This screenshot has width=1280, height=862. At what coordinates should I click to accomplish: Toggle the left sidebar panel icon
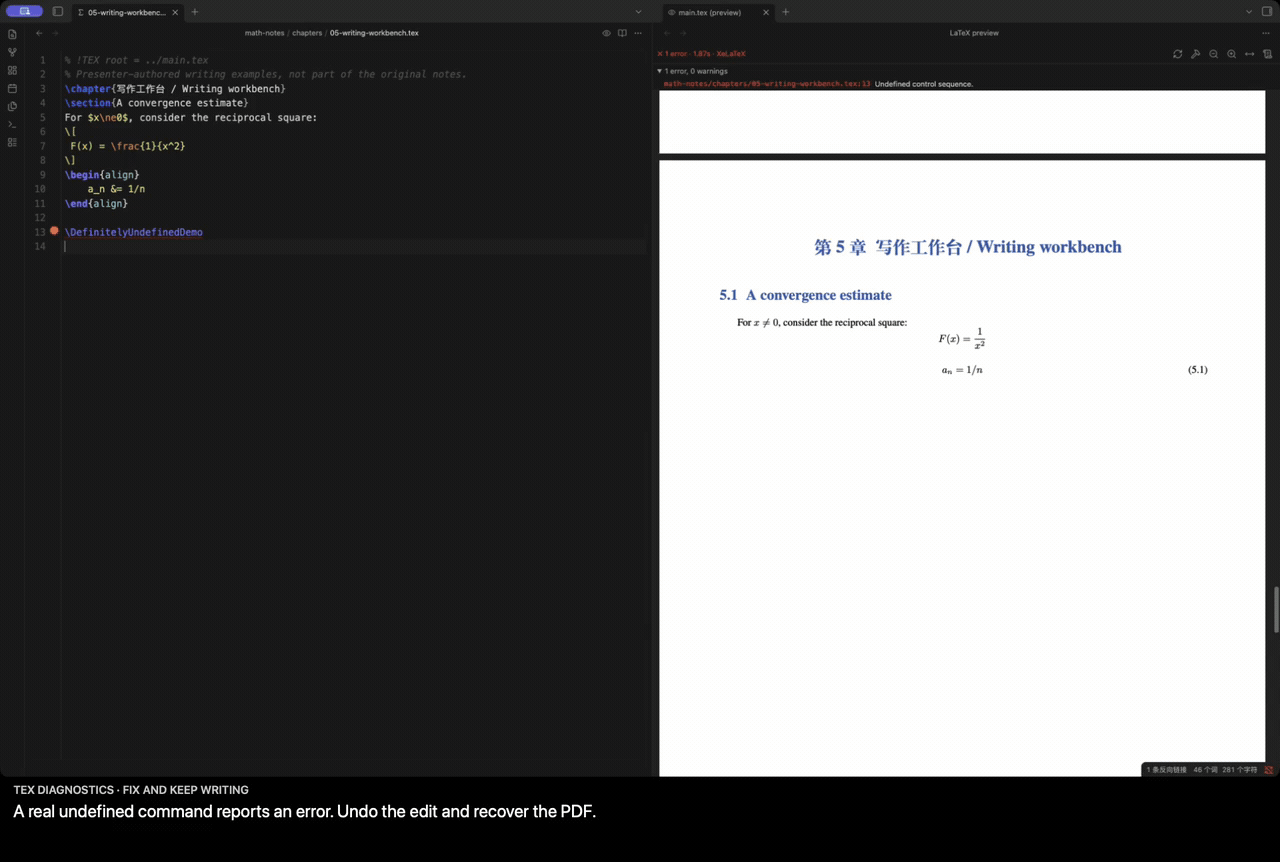tap(57, 12)
